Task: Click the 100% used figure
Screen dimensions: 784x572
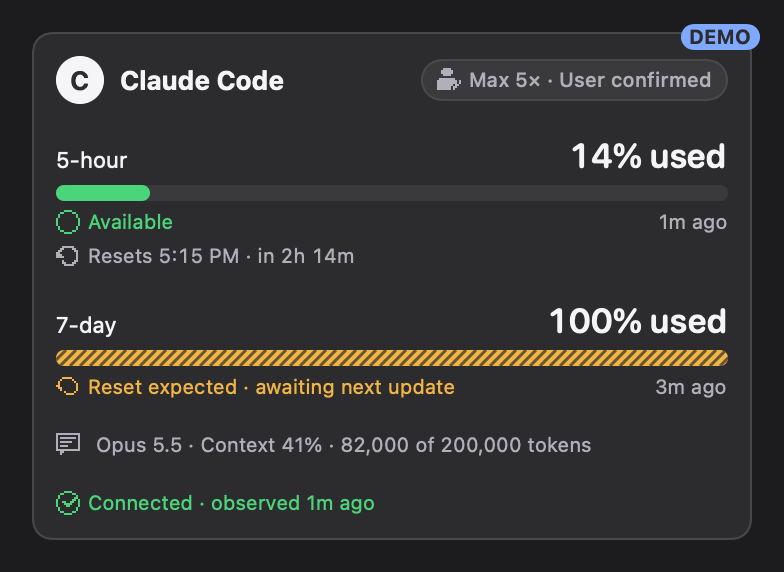Action: click(x=638, y=321)
